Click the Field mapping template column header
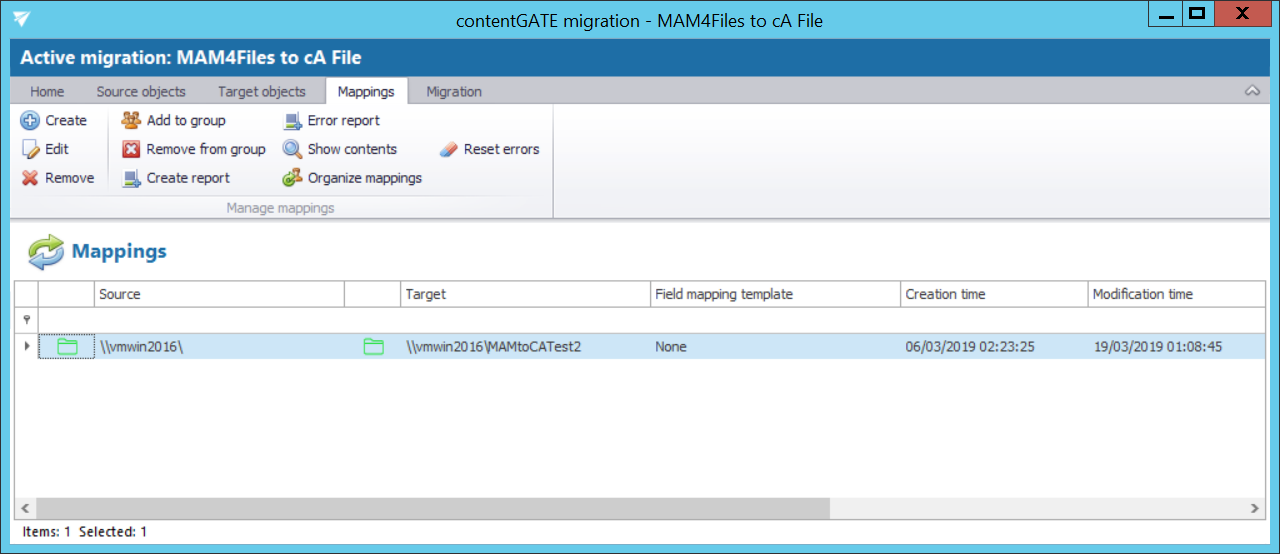Viewport: 1280px width, 554px height. click(x=774, y=295)
